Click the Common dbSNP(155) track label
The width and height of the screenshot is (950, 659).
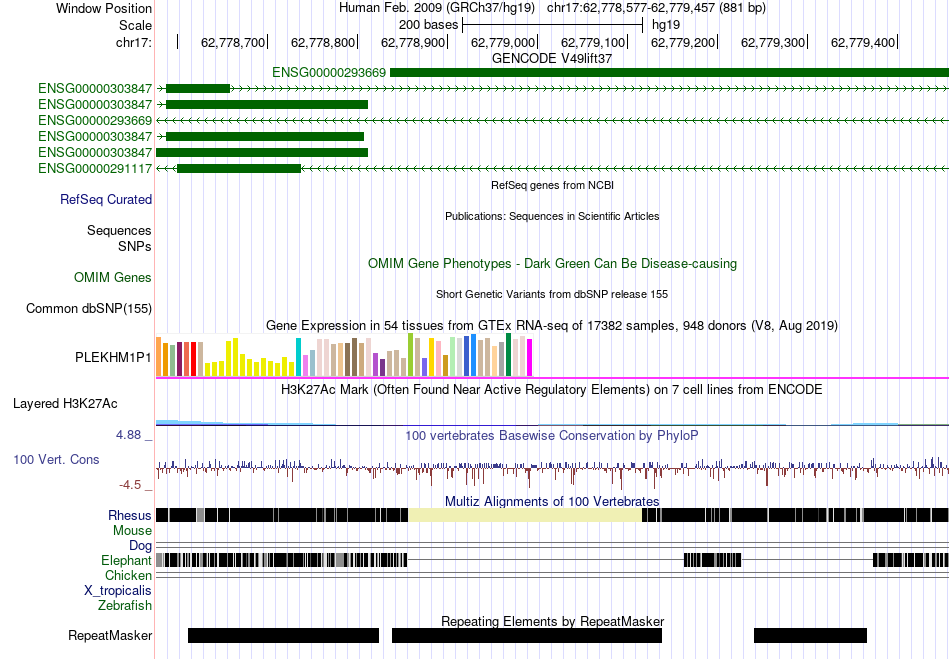tap(89, 308)
